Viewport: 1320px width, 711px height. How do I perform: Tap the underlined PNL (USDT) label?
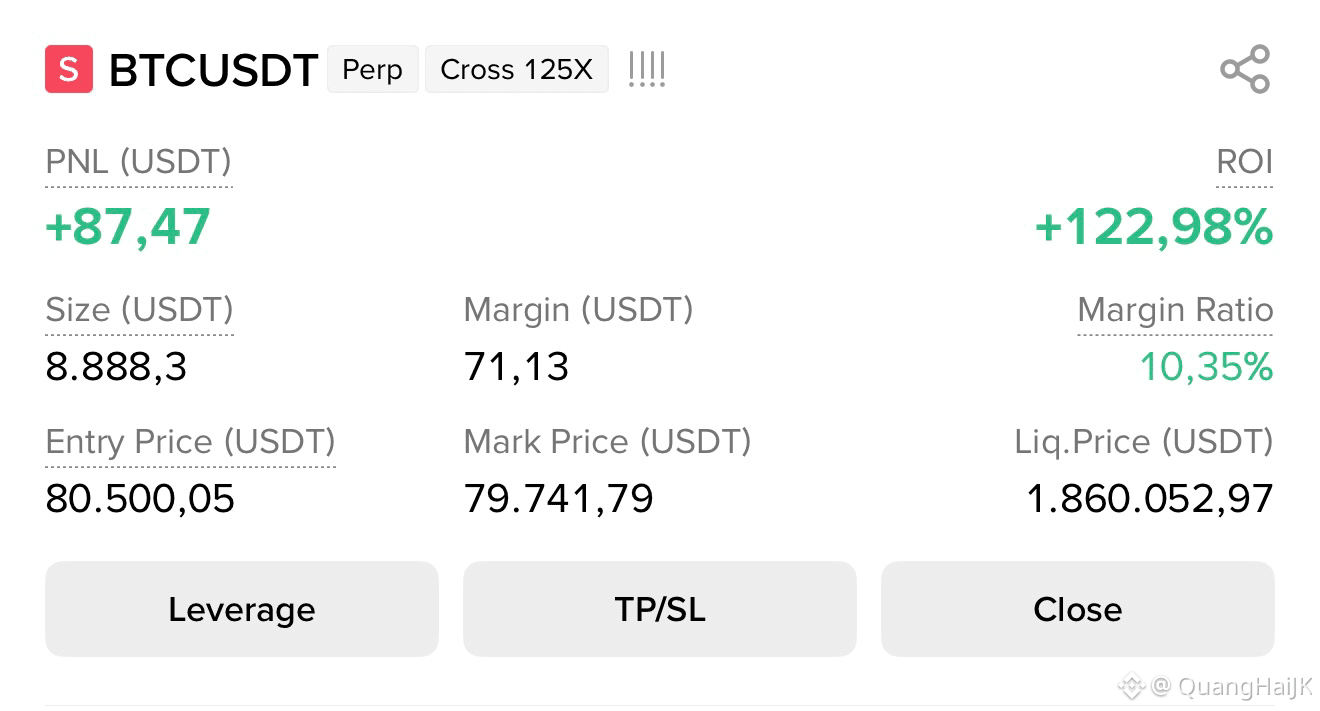[x=139, y=161]
